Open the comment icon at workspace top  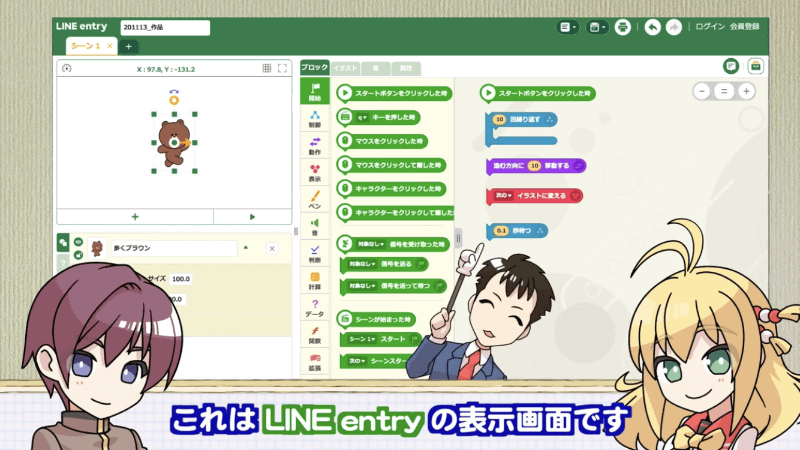731,66
